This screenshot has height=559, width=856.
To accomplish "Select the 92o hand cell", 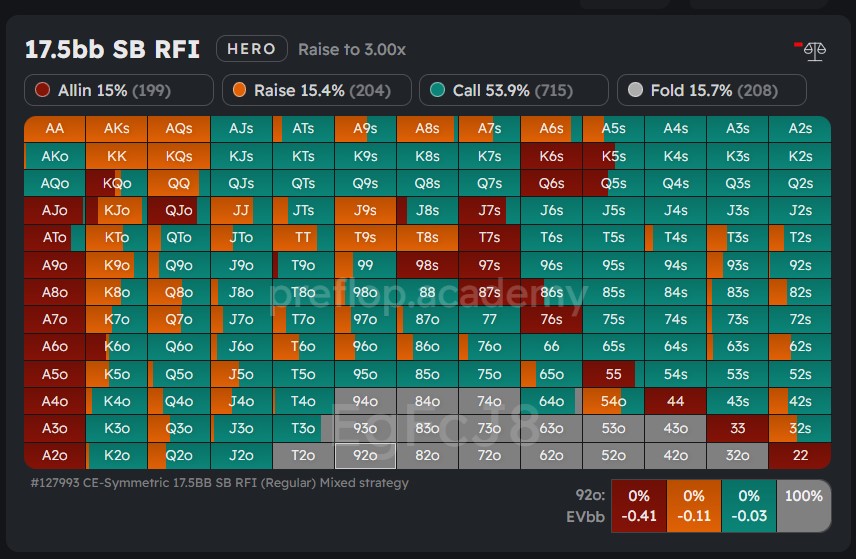I will [x=365, y=456].
